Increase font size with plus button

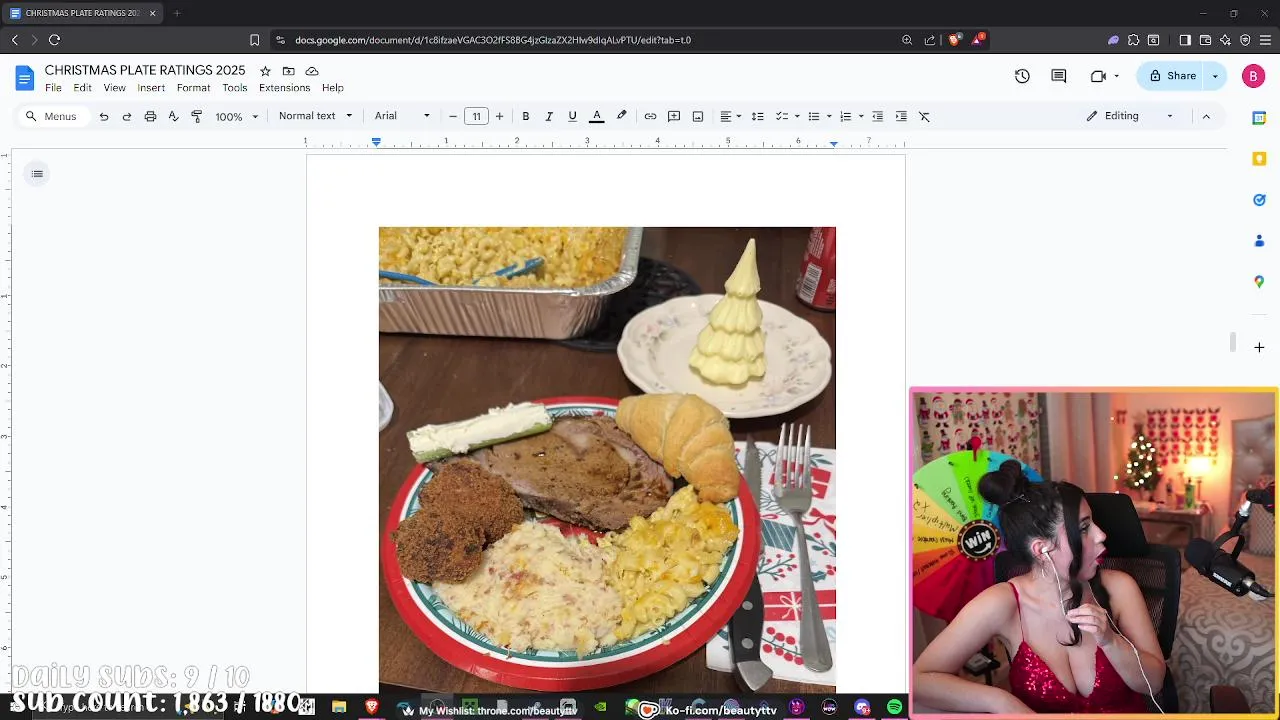[499, 116]
